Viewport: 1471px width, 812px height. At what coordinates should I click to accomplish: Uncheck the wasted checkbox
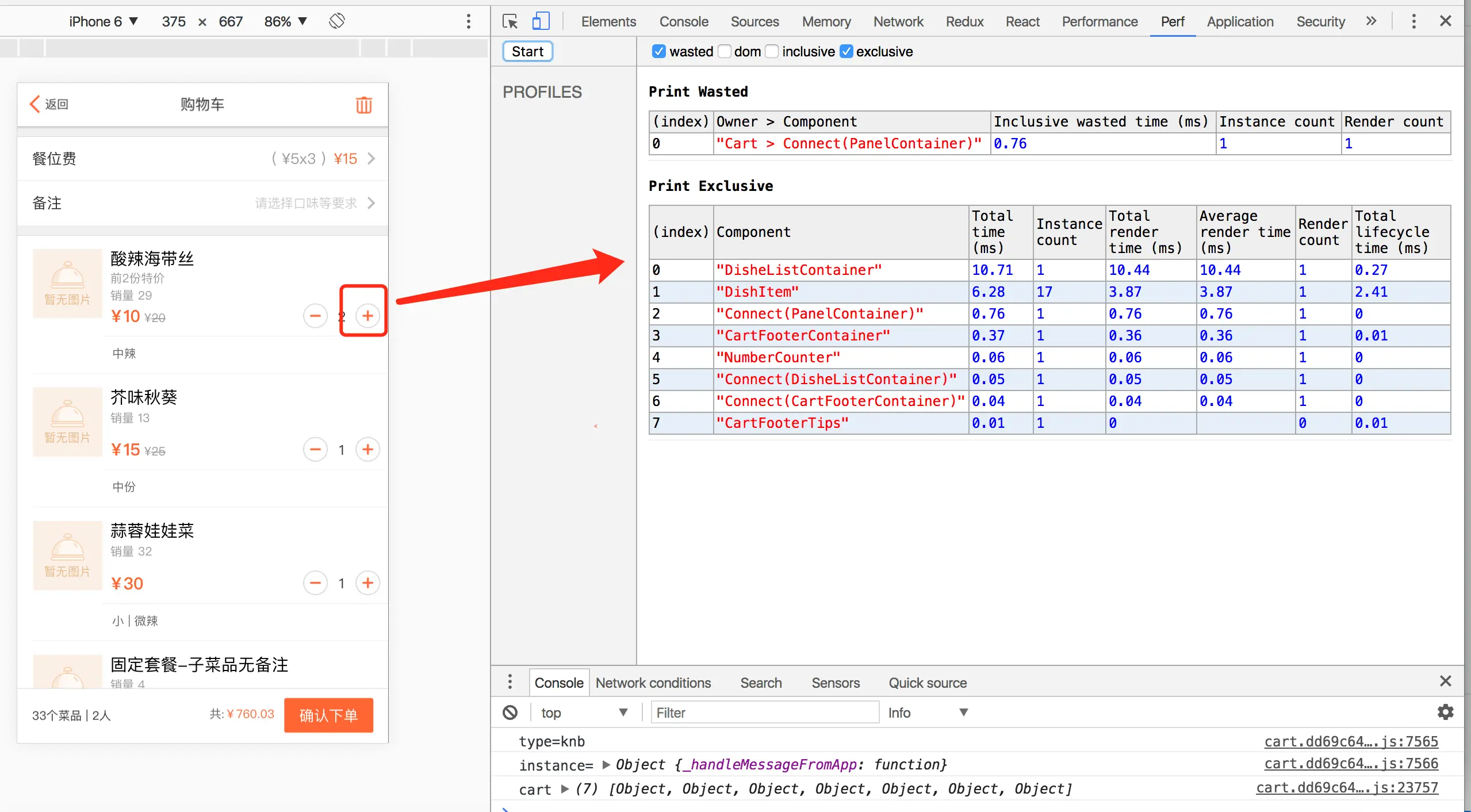point(659,52)
